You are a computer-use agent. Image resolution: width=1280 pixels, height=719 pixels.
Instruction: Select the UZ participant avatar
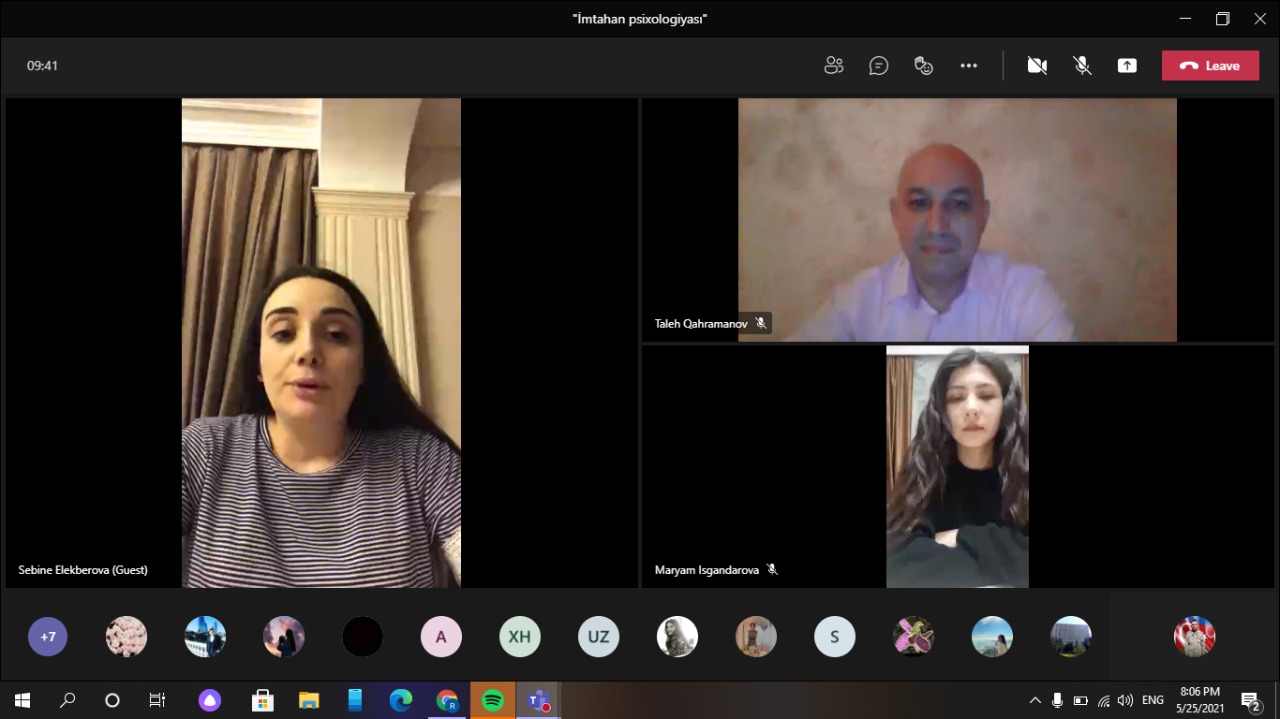(x=598, y=636)
